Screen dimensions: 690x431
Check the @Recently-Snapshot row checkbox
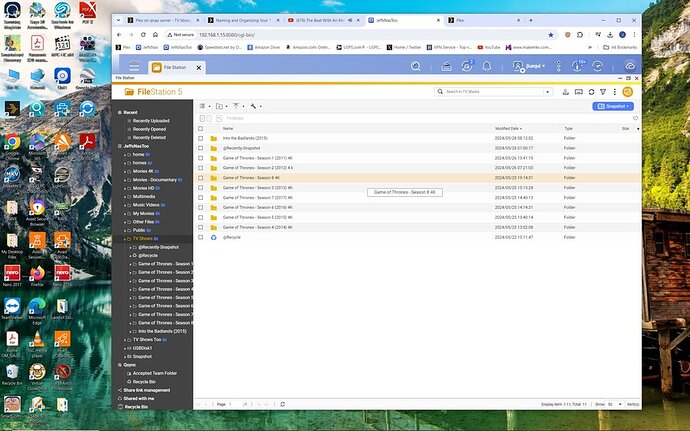pyautogui.click(x=200, y=148)
